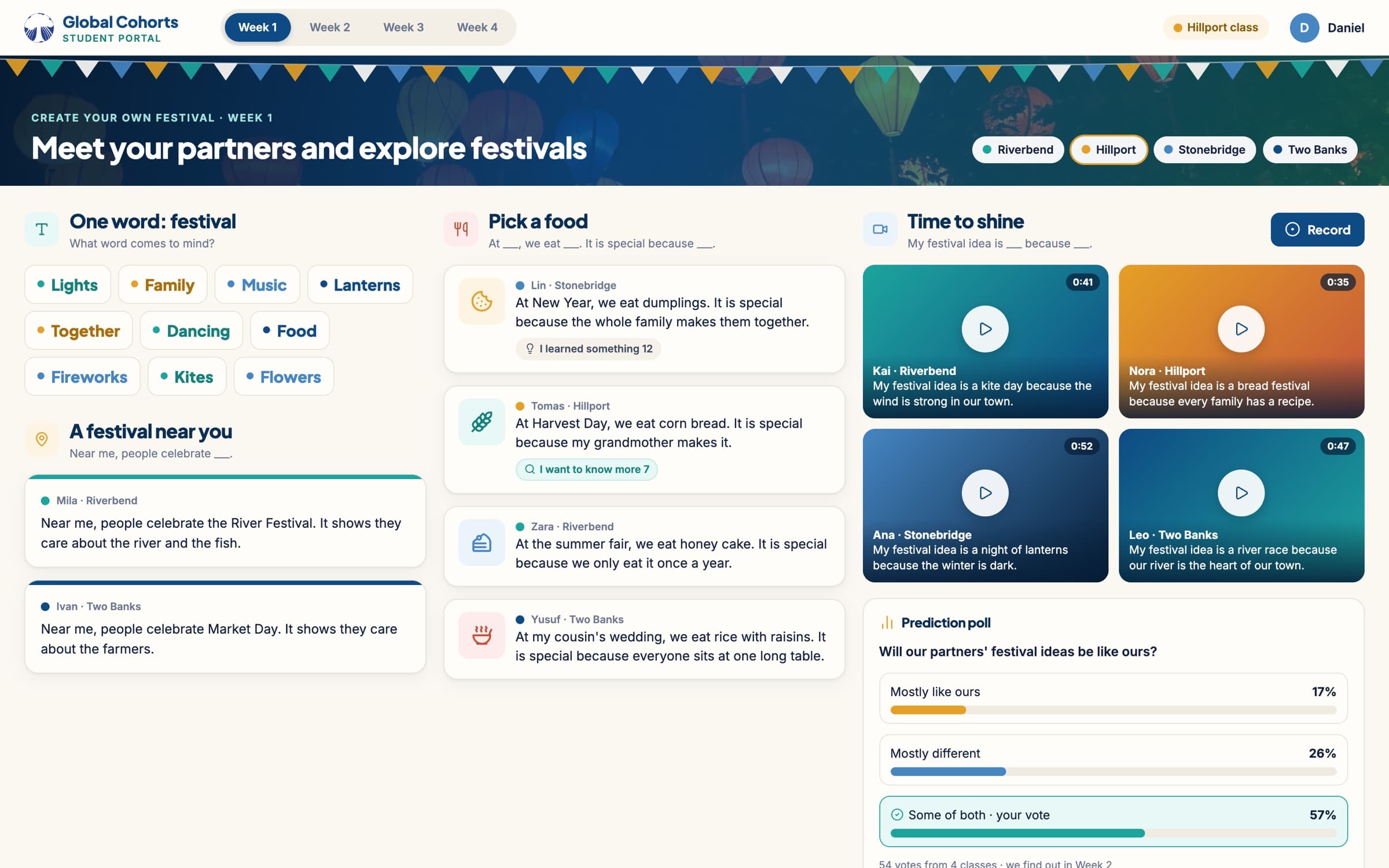
Task: Click the bar chart icon next to Prediction poll
Action: pos(887,623)
